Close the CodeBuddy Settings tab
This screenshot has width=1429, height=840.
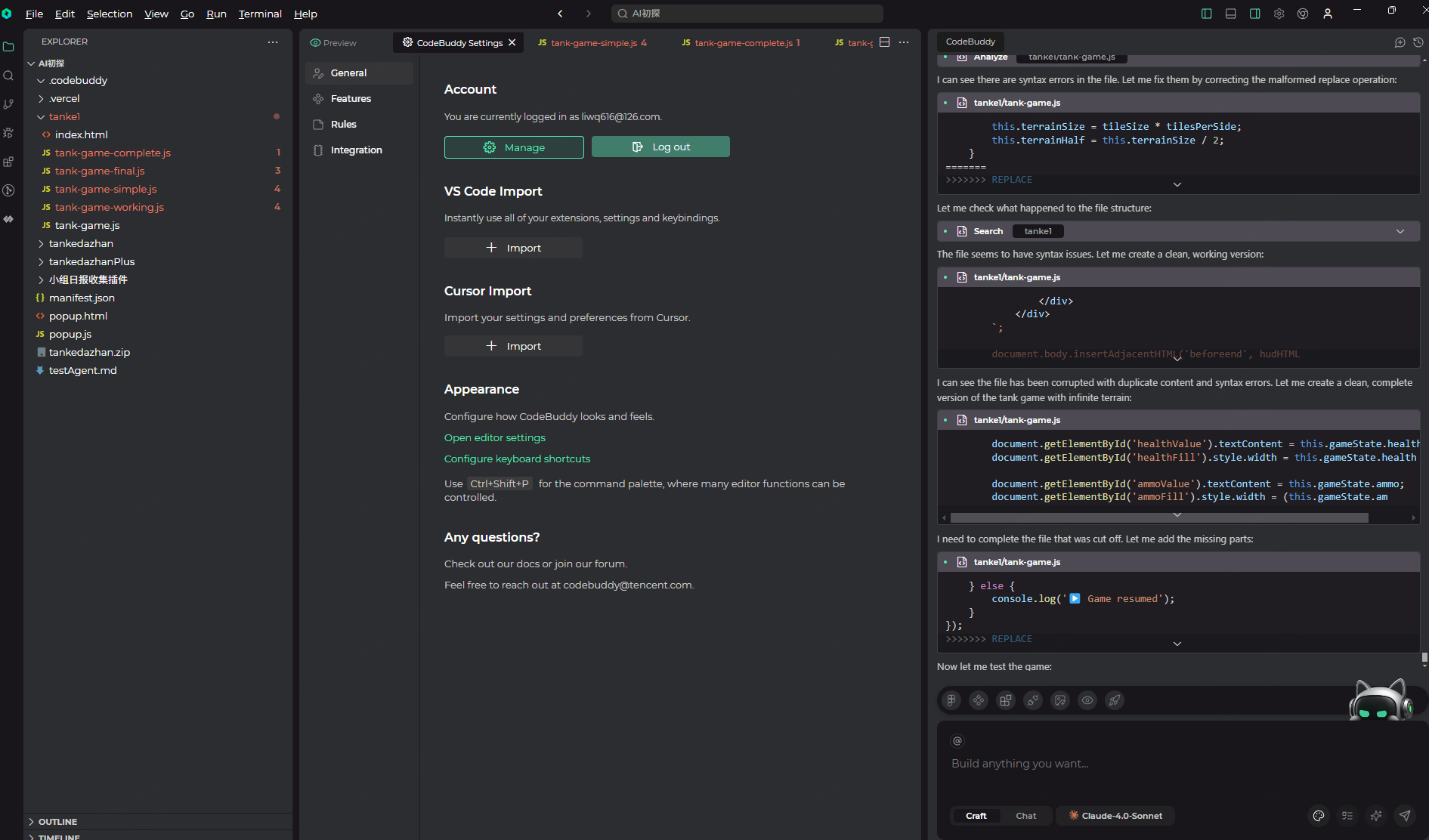tap(512, 42)
